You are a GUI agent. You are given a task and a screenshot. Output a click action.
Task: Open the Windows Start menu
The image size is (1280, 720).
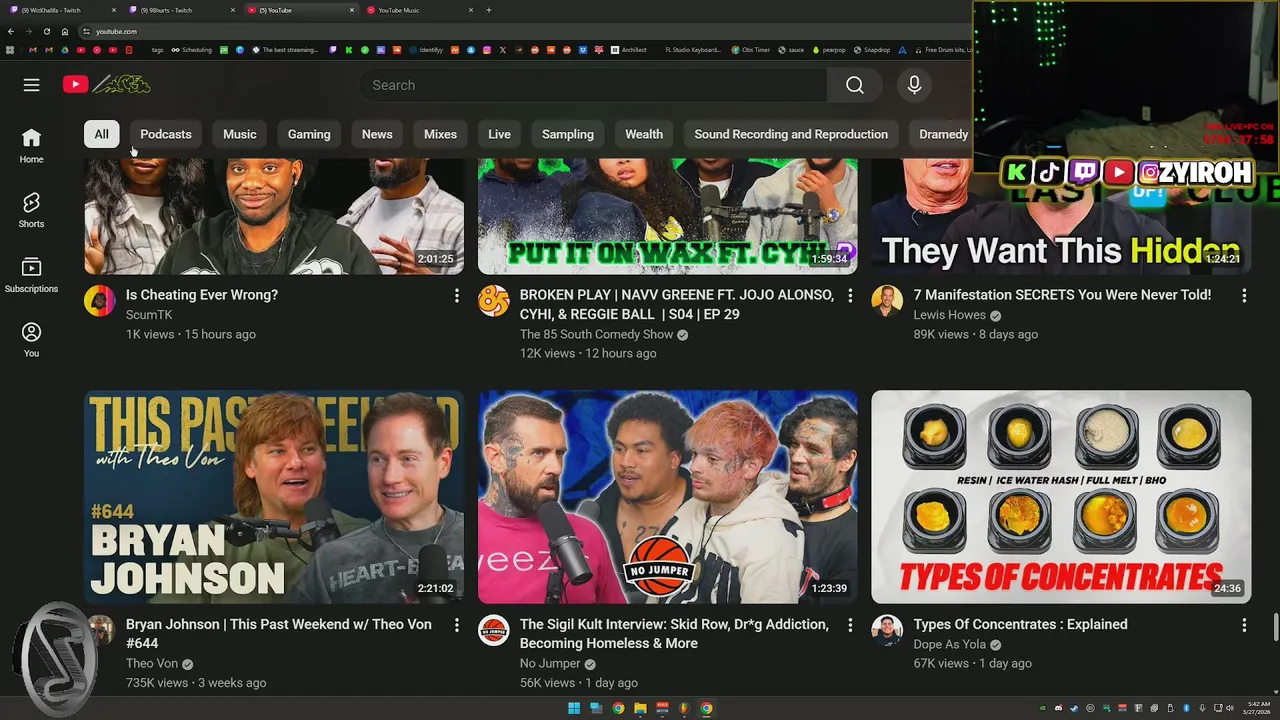[x=574, y=708]
